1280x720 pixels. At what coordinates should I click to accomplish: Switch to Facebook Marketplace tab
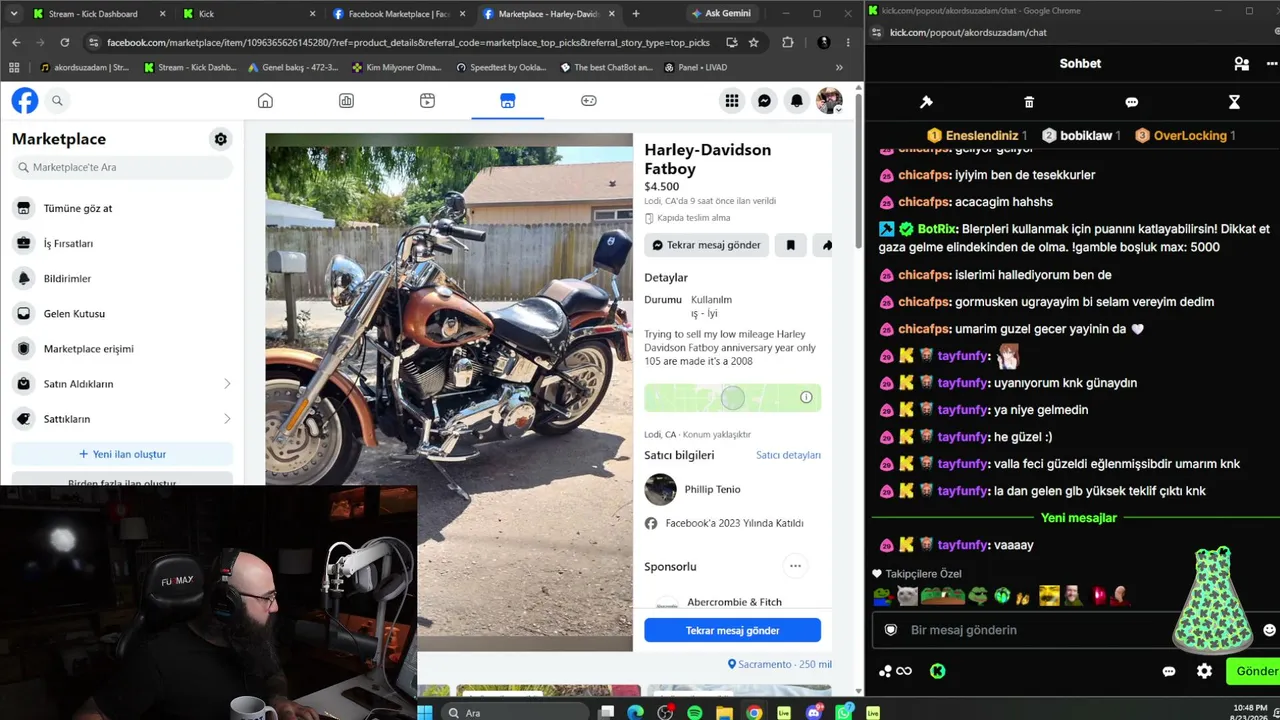[398, 14]
